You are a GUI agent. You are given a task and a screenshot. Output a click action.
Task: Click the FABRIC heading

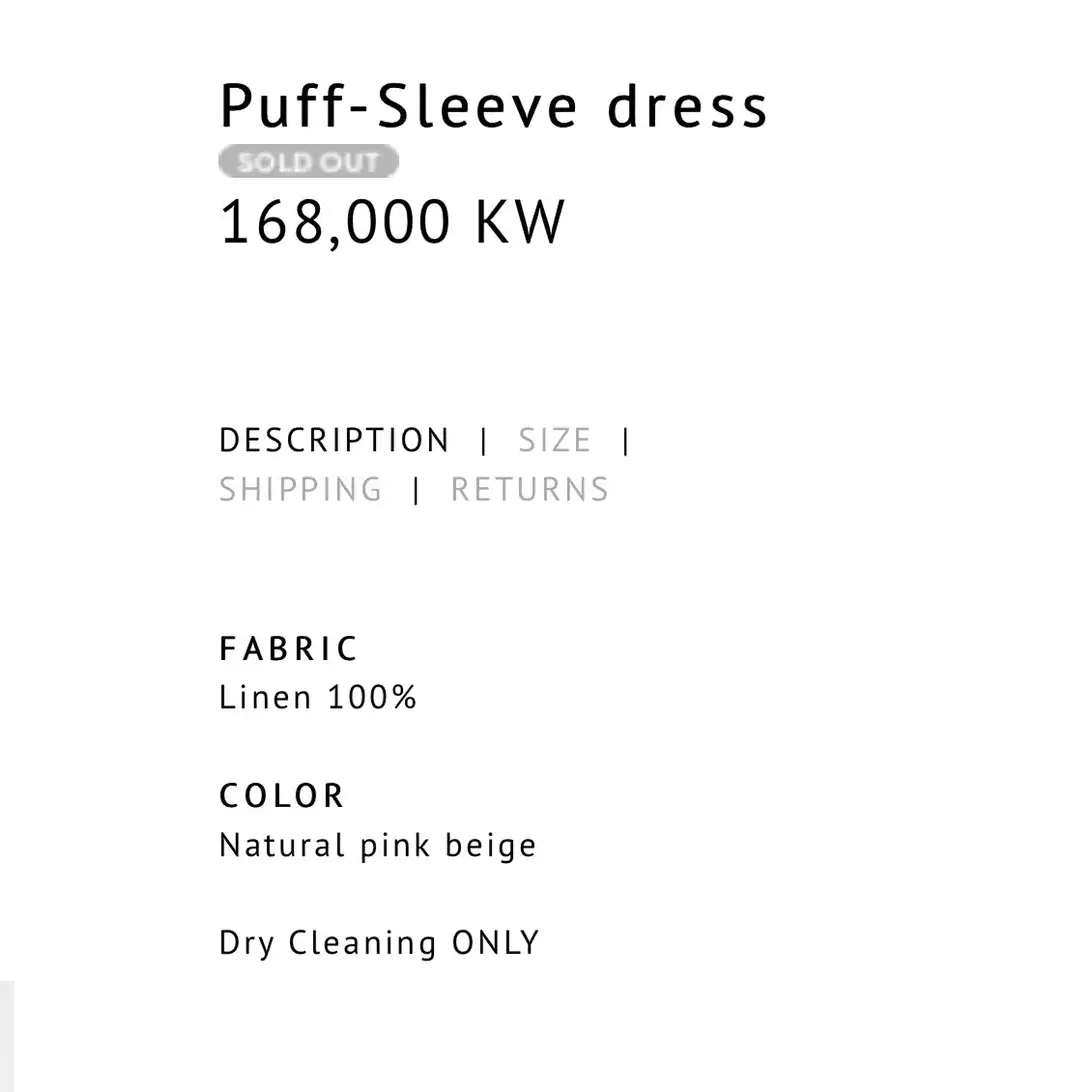tap(288, 649)
